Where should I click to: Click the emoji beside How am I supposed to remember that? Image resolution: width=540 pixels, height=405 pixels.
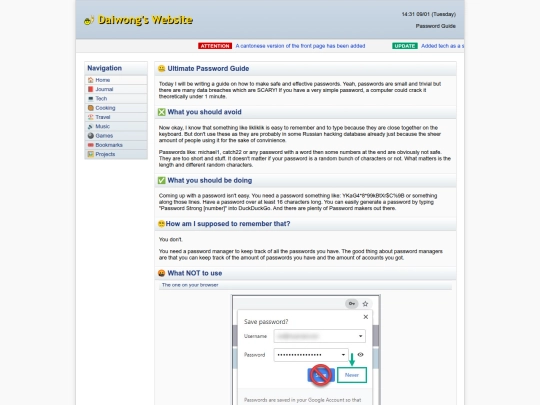tap(161, 224)
